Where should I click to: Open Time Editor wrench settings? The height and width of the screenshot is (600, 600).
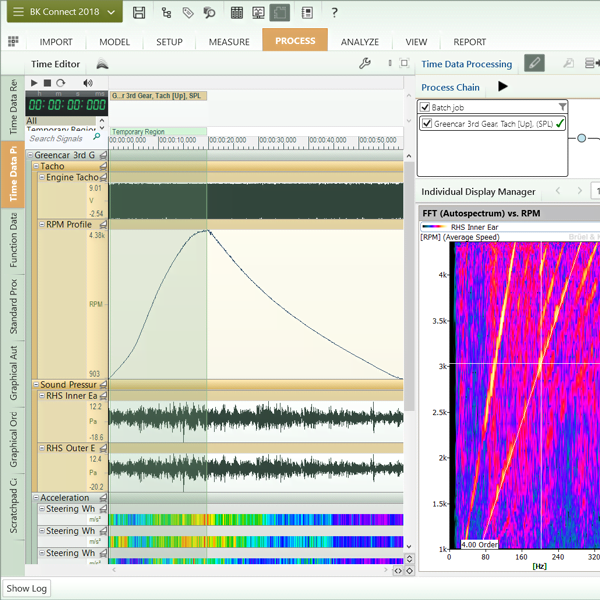(364, 64)
